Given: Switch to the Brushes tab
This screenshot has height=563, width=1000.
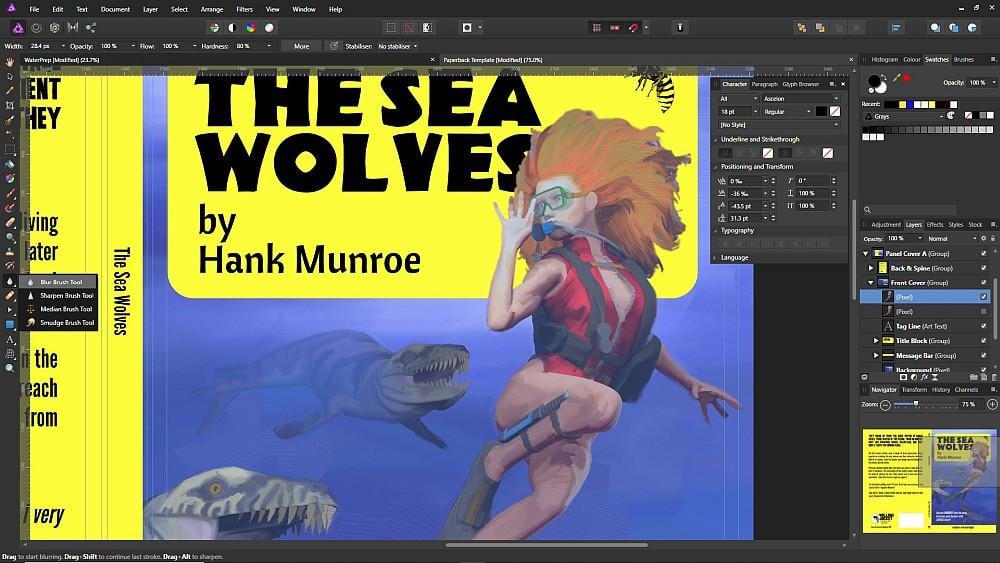Looking at the screenshot, I should coord(964,59).
